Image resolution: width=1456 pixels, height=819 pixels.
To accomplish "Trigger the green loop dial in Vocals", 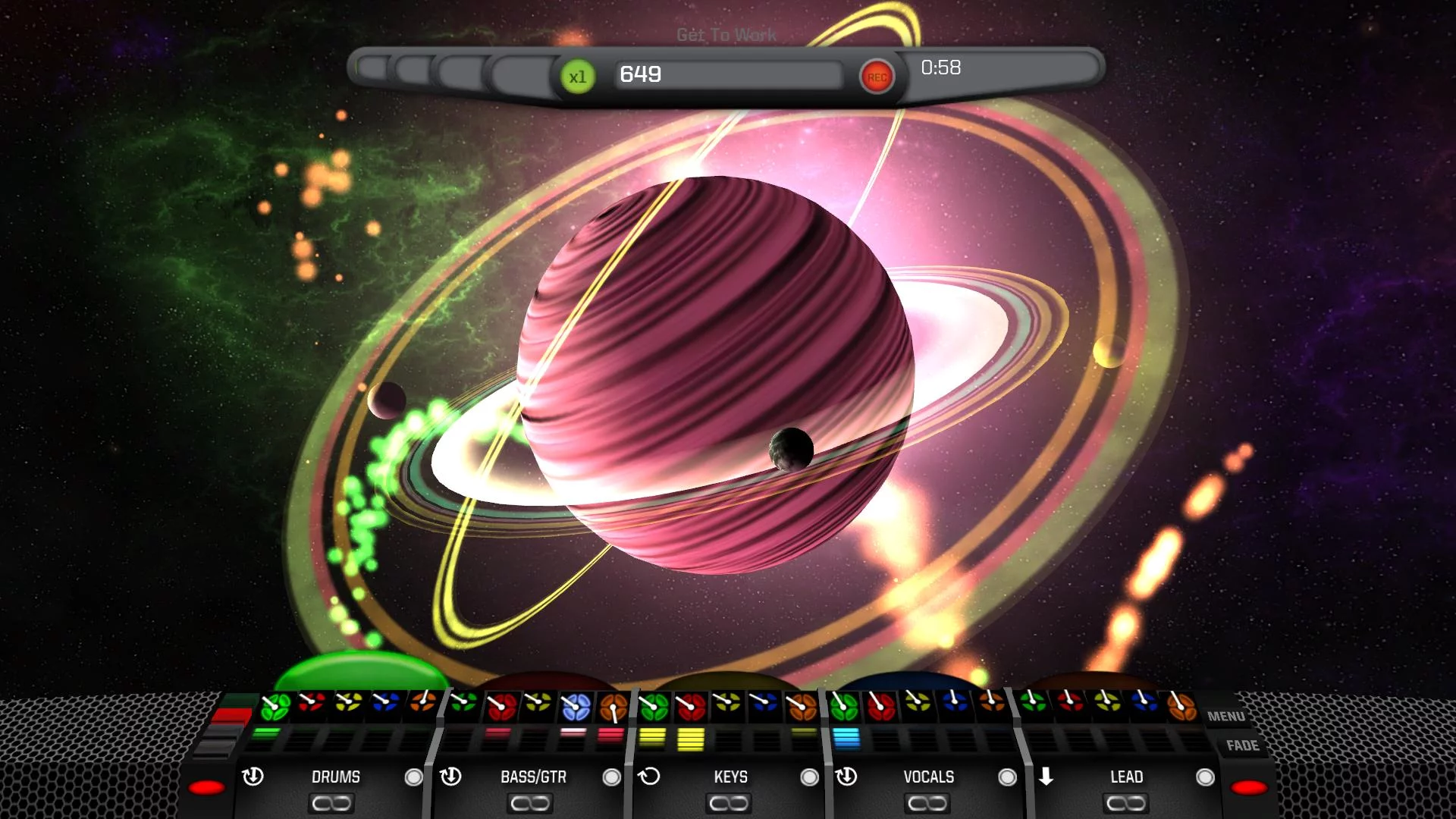I will point(843,707).
